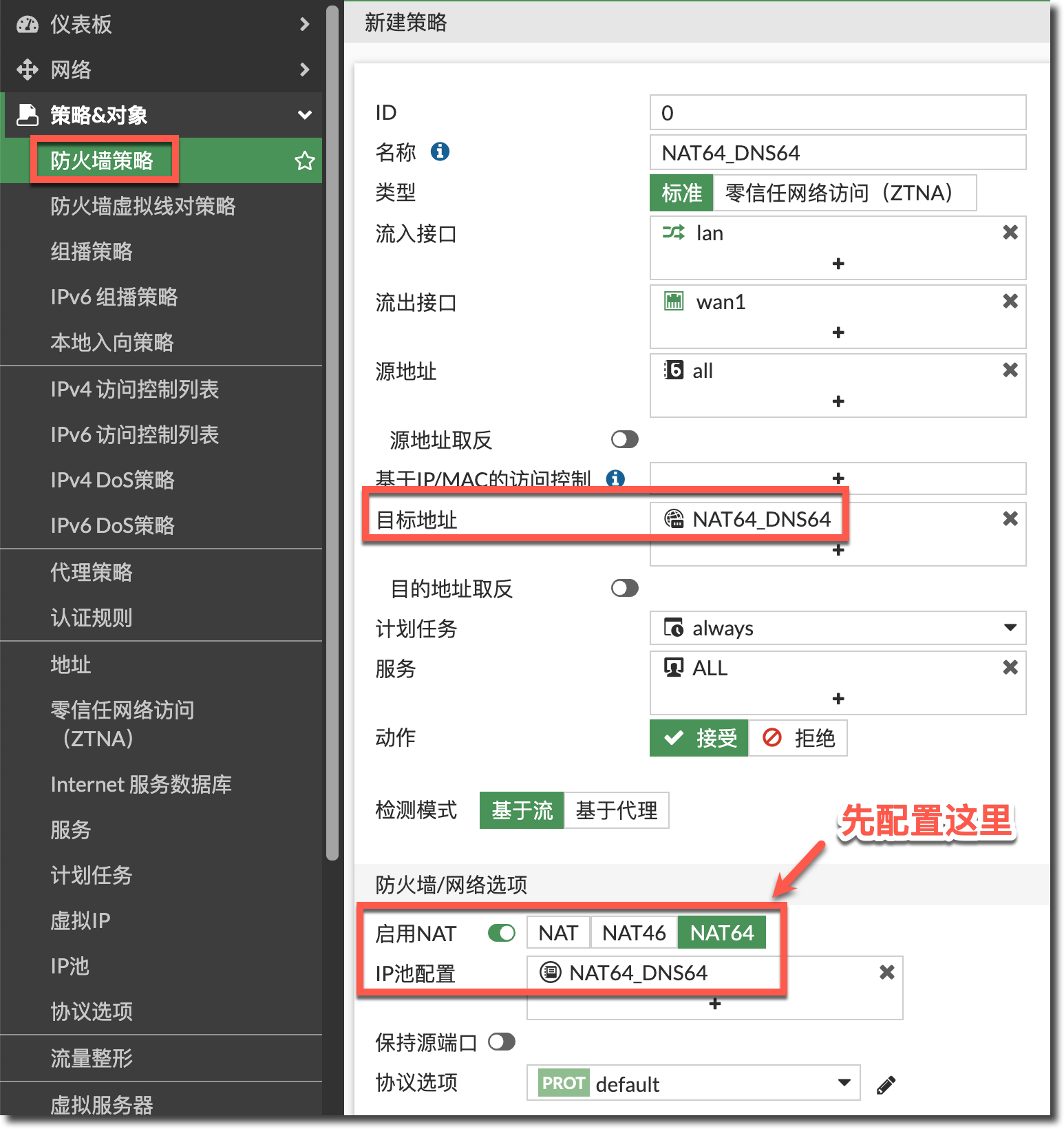
Task: Open the 协议选项 default dropdown
Action: [693, 1084]
